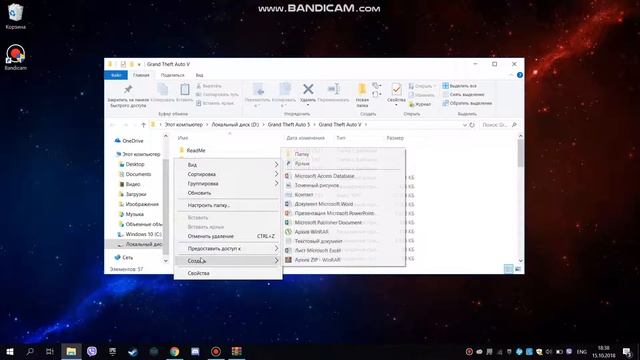Click the Steam icon in taskbar
Viewport: 640px width, 360px height.
coord(133,351)
